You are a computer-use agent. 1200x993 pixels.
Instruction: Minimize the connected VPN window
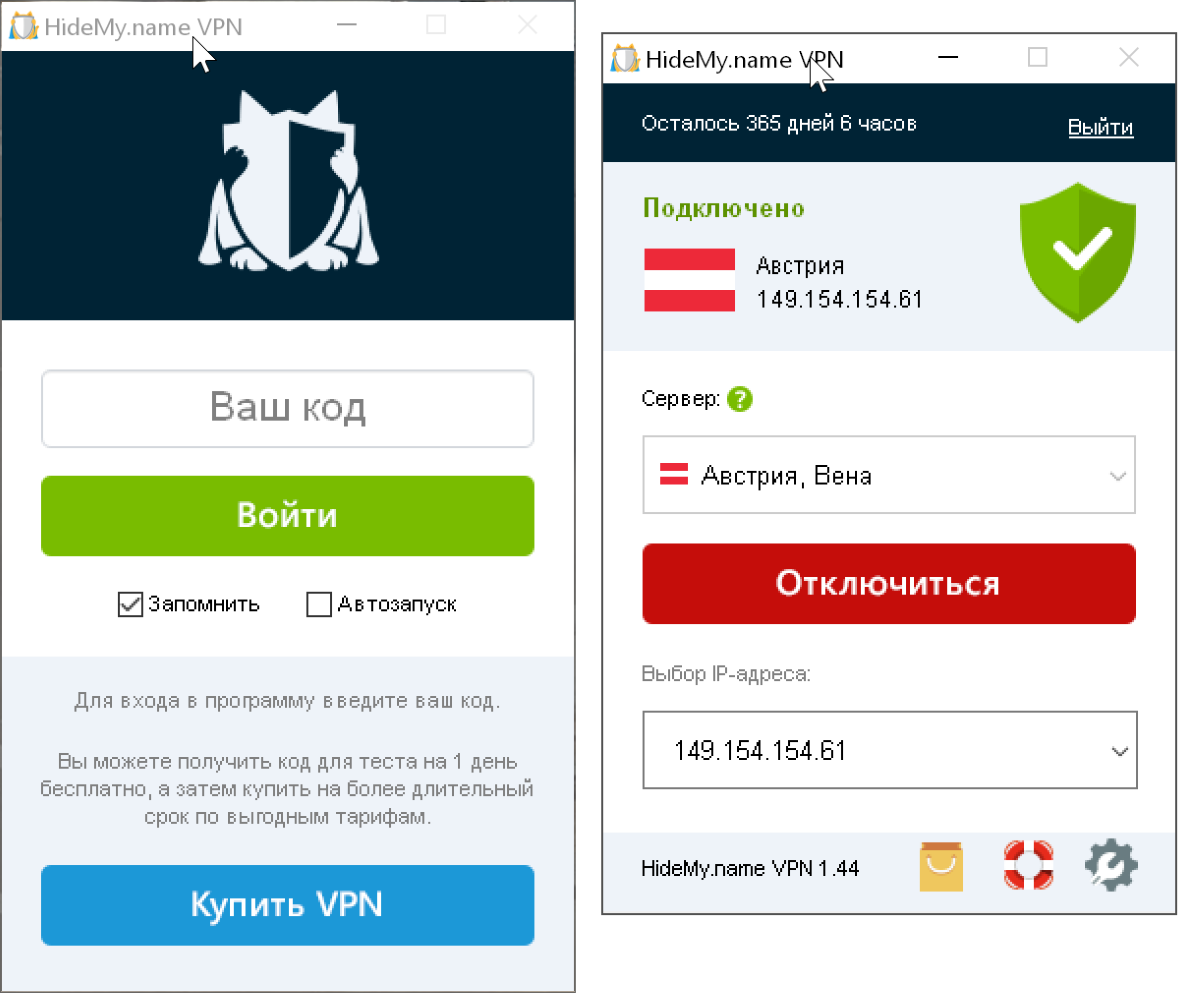[x=948, y=58]
